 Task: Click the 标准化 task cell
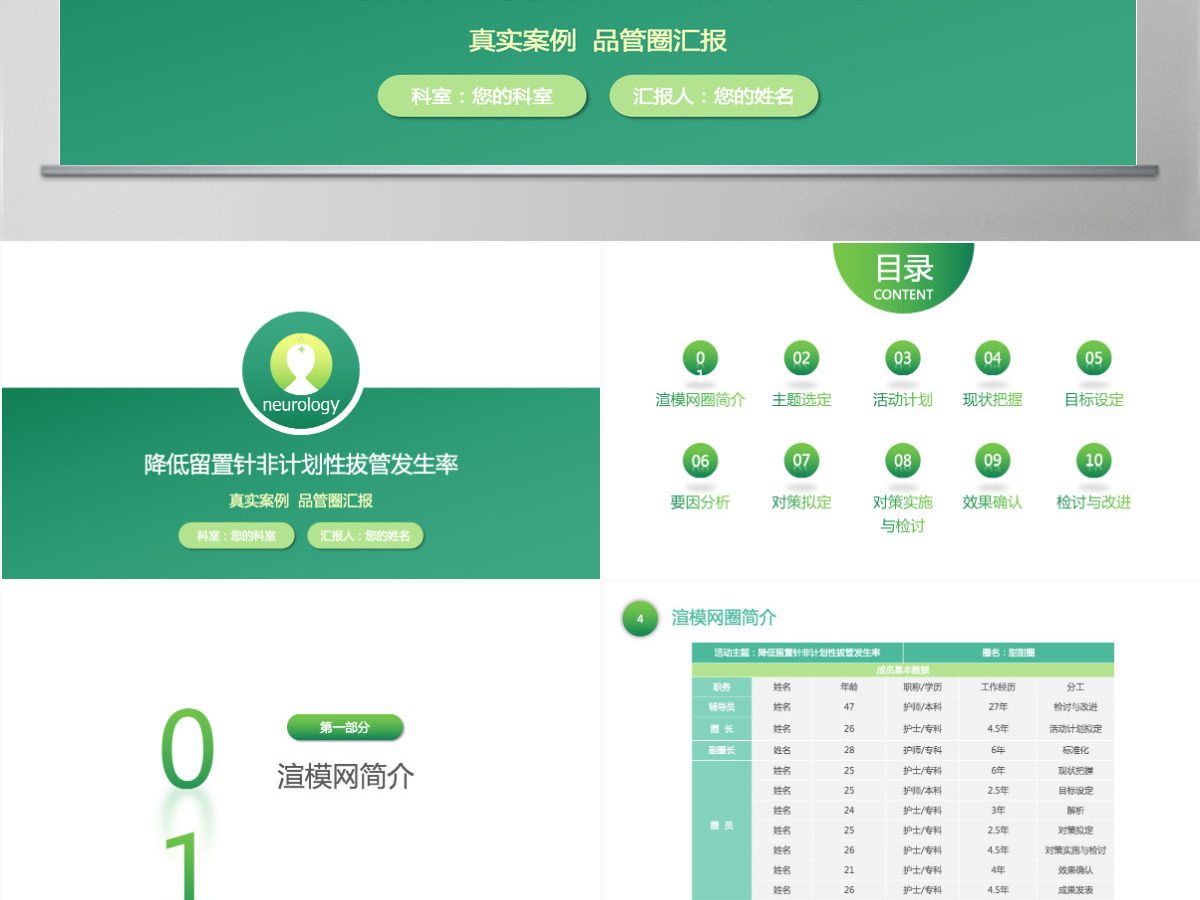click(1075, 750)
